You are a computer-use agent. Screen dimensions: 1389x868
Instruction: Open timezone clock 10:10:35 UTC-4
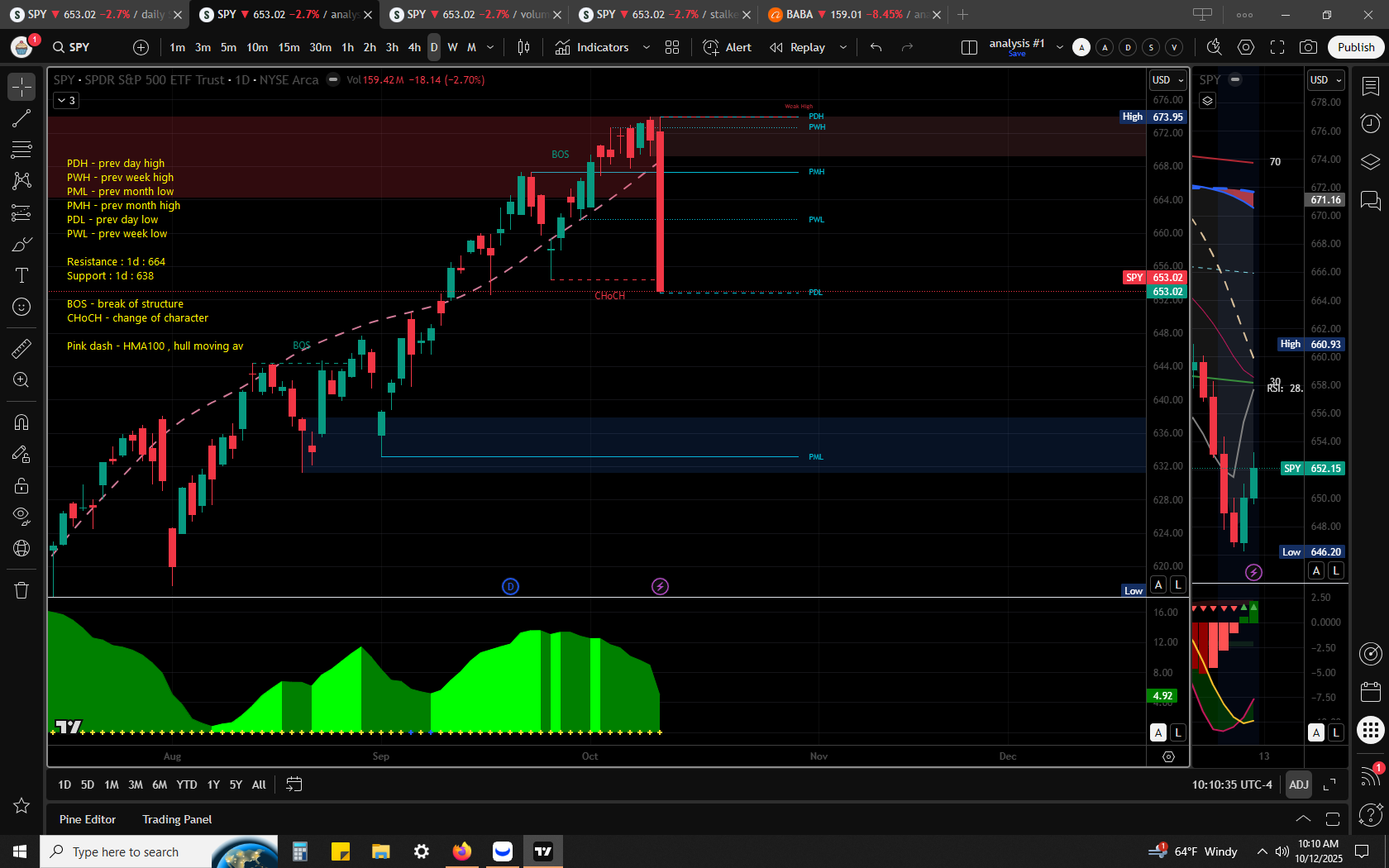point(1232,785)
